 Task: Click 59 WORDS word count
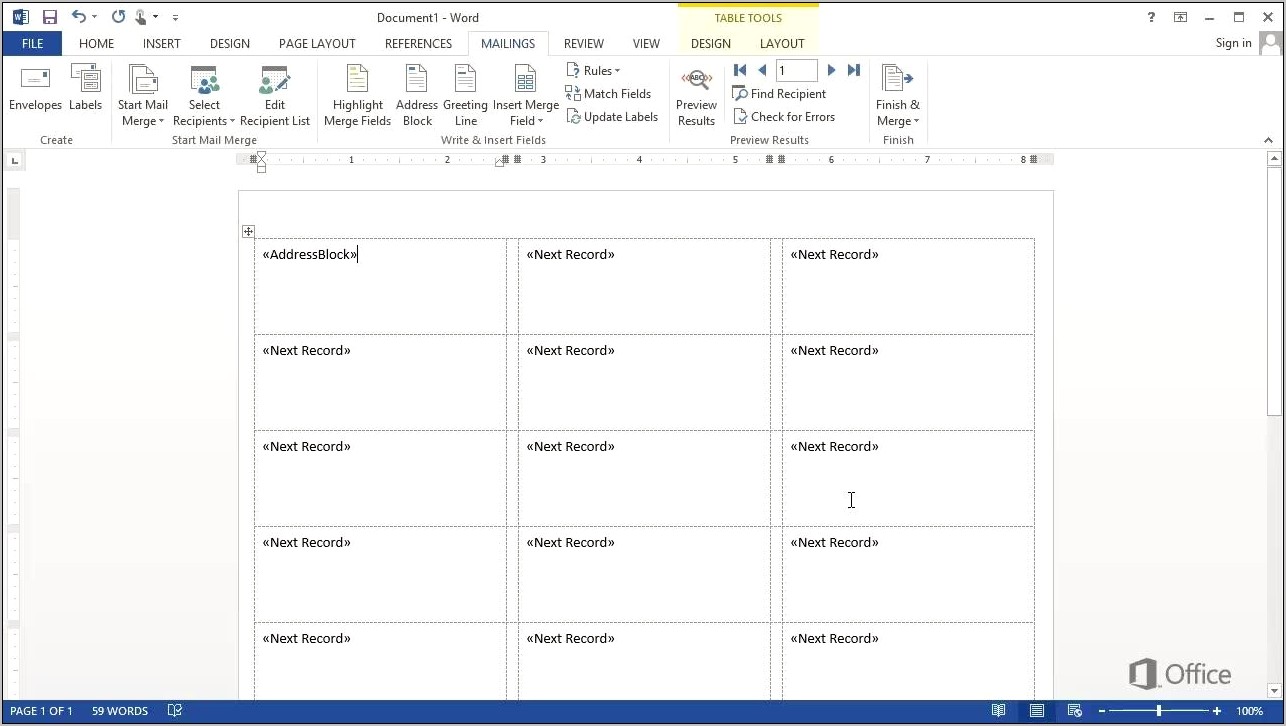click(120, 711)
